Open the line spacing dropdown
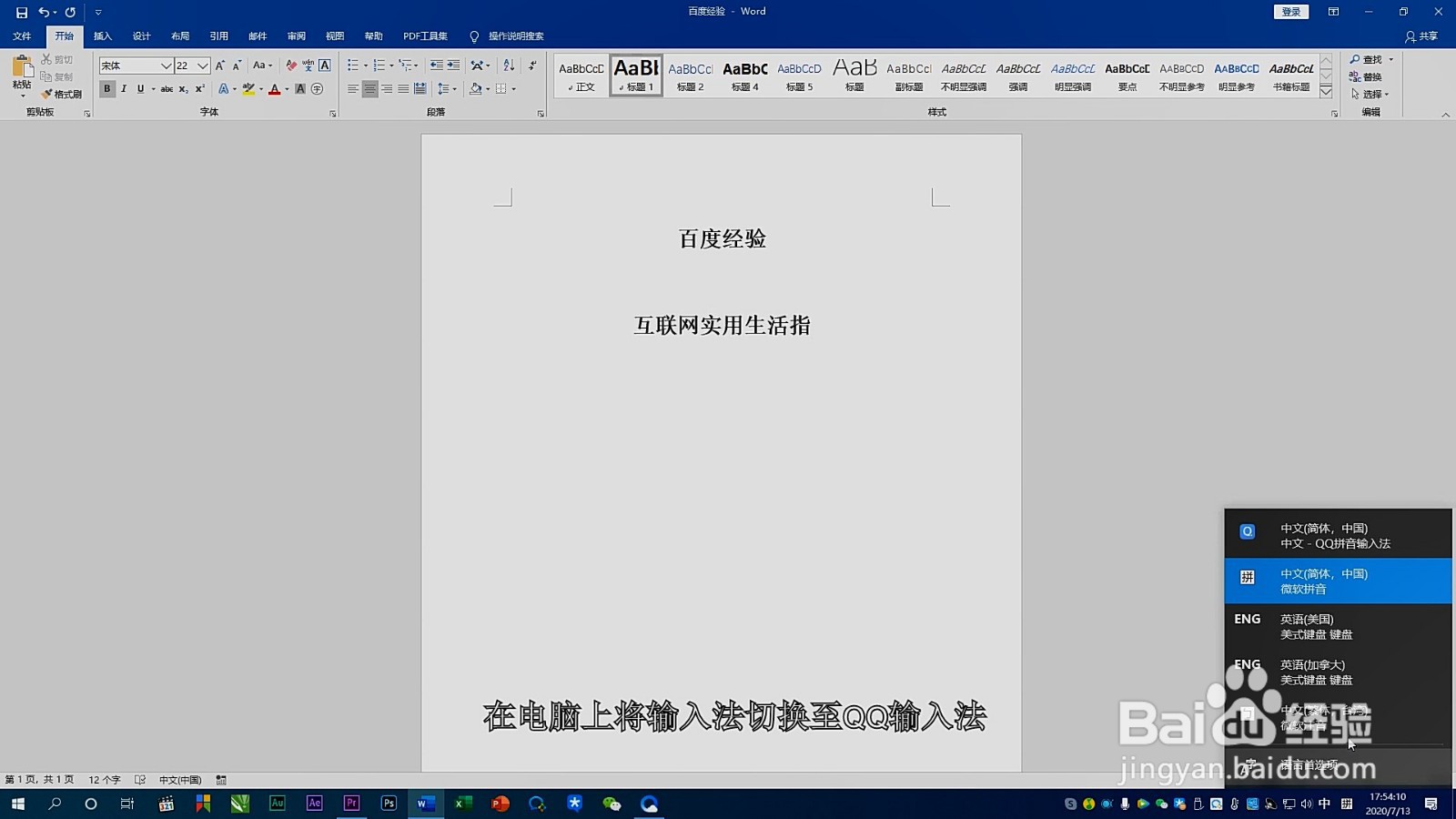The image size is (1456, 819). (447, 89)
